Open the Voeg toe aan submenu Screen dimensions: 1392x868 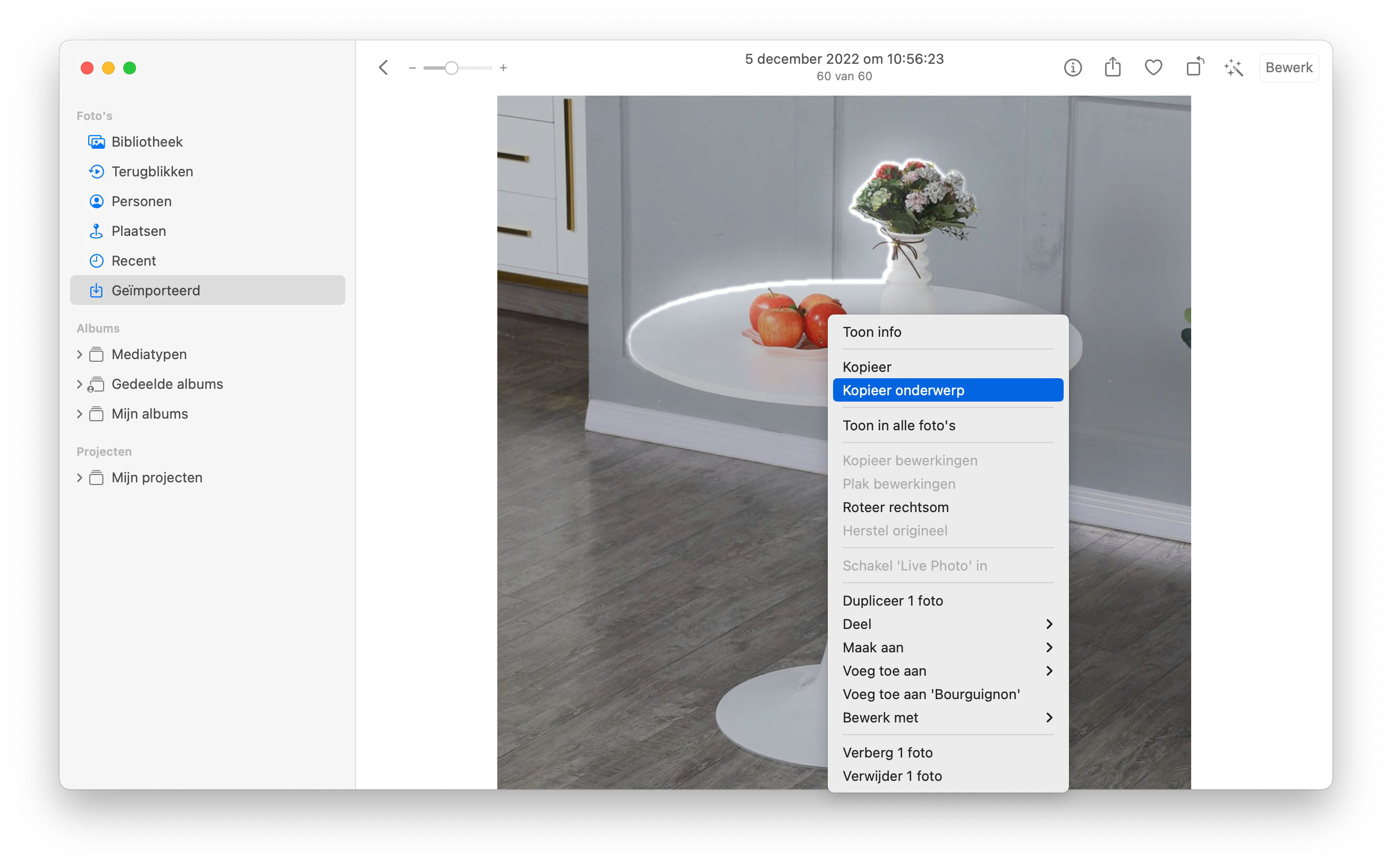coord(948,672)
